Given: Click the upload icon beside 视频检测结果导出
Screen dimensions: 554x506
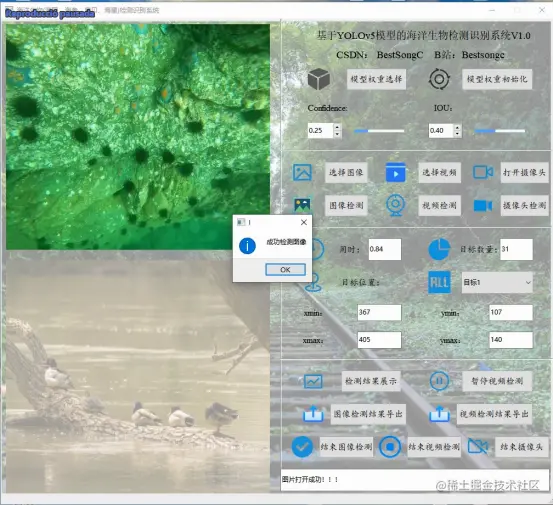Looking at the screenshot, I should 439,414.
